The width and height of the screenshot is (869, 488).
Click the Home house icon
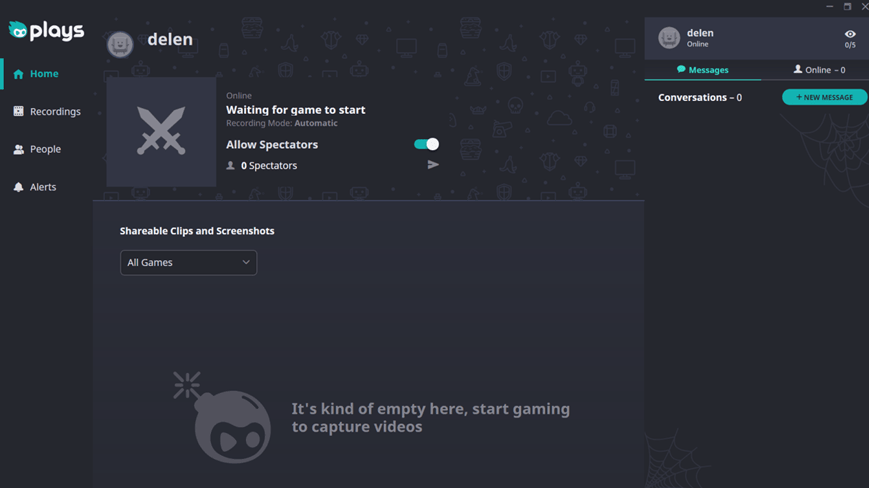tap(18, 74)
